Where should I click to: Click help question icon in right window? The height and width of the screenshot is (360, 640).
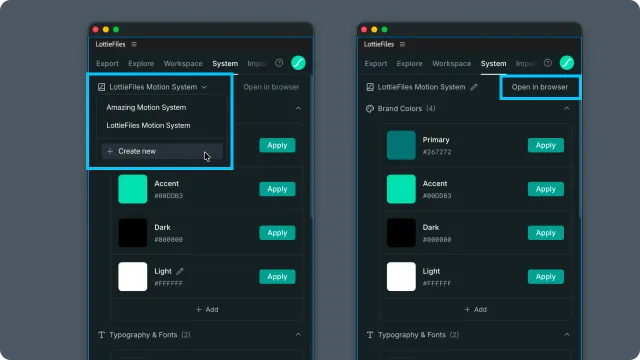[548, 63]
